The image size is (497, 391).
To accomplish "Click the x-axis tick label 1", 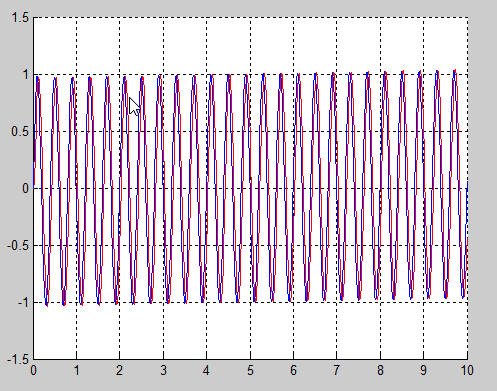I will 77,370.
